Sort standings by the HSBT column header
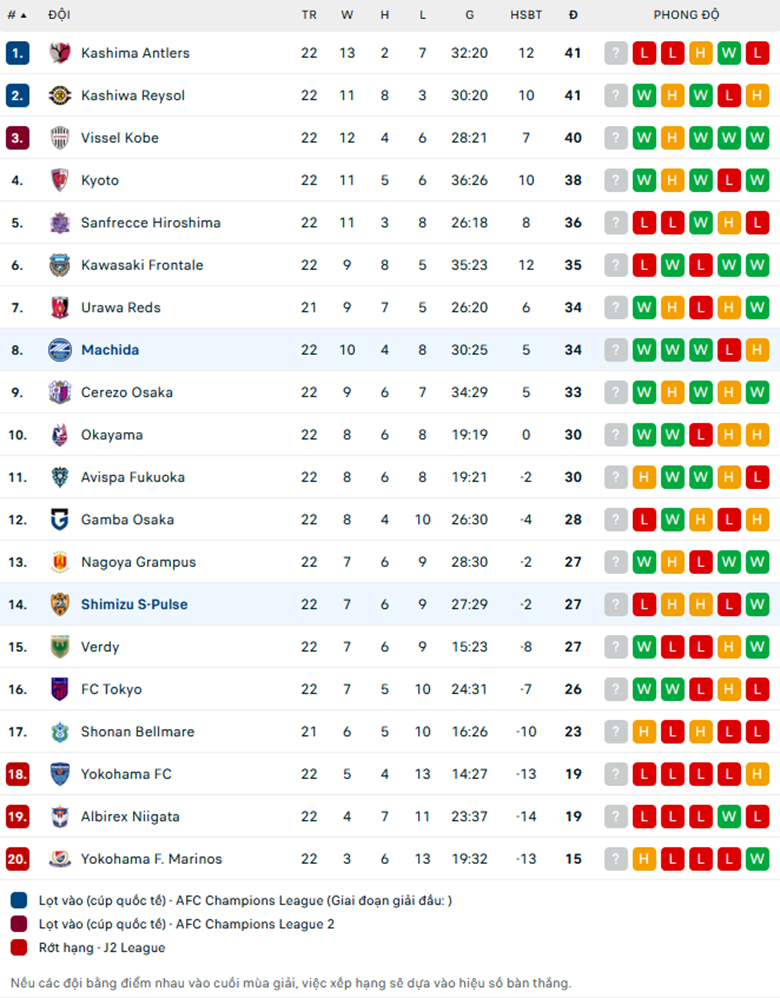Image resolution: width=780 pixels, height=998 pixels. tap(526, 15)
